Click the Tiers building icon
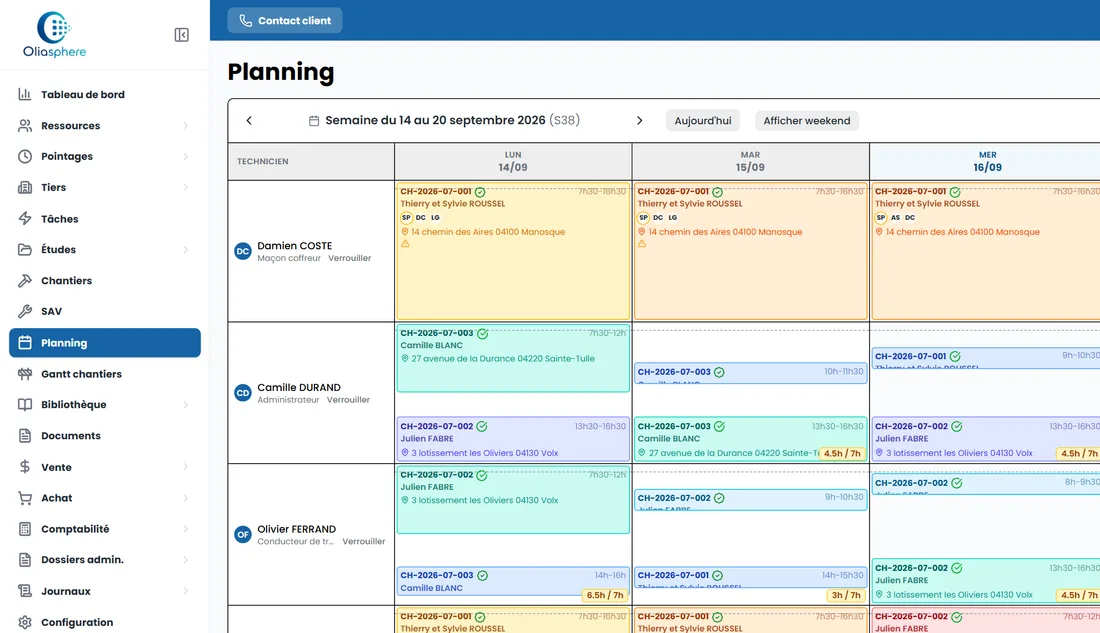This screenshot has width=1100, height=633. 25,187
